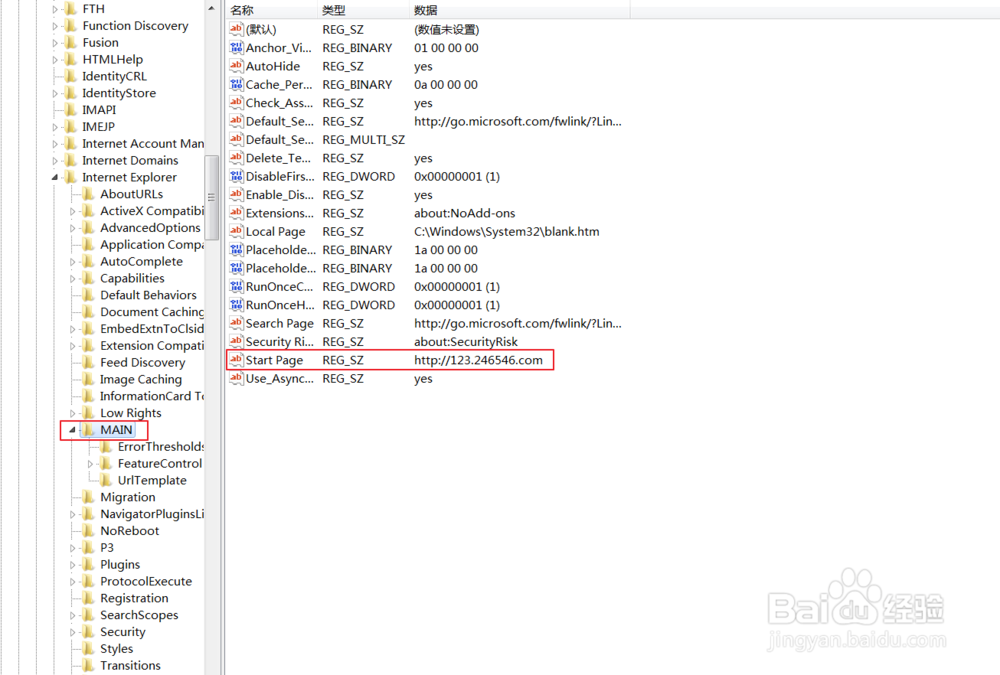Collapse the Internet Explorer key

[x=54, y=177]
